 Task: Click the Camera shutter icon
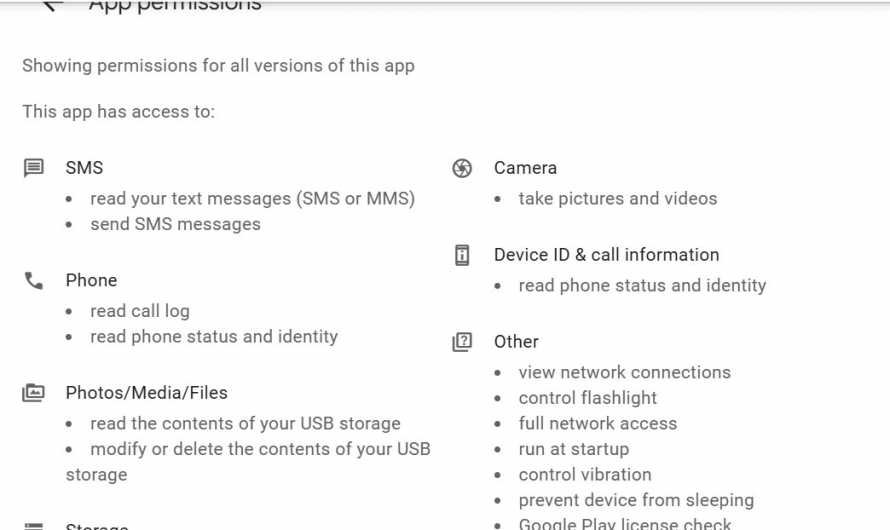[462, 168]
